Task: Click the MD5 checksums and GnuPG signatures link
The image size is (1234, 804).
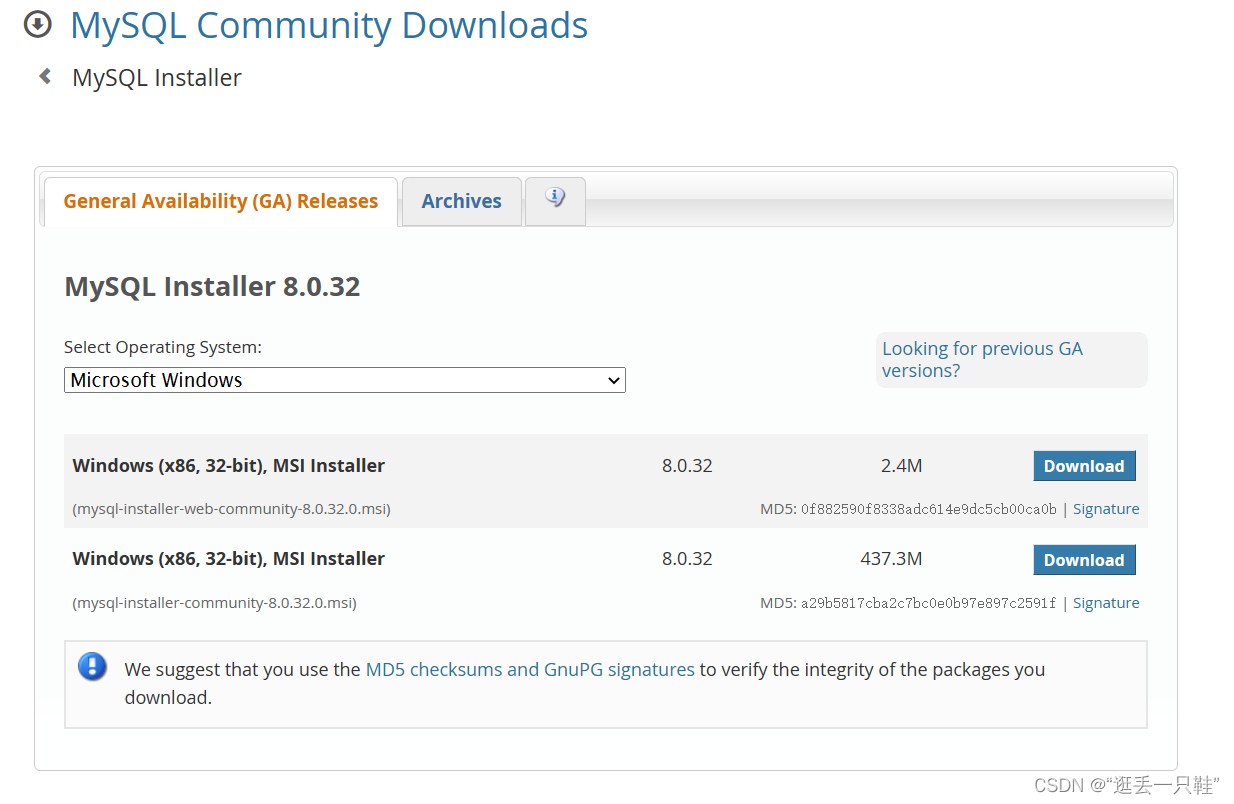Action: [x=530, y=669]
